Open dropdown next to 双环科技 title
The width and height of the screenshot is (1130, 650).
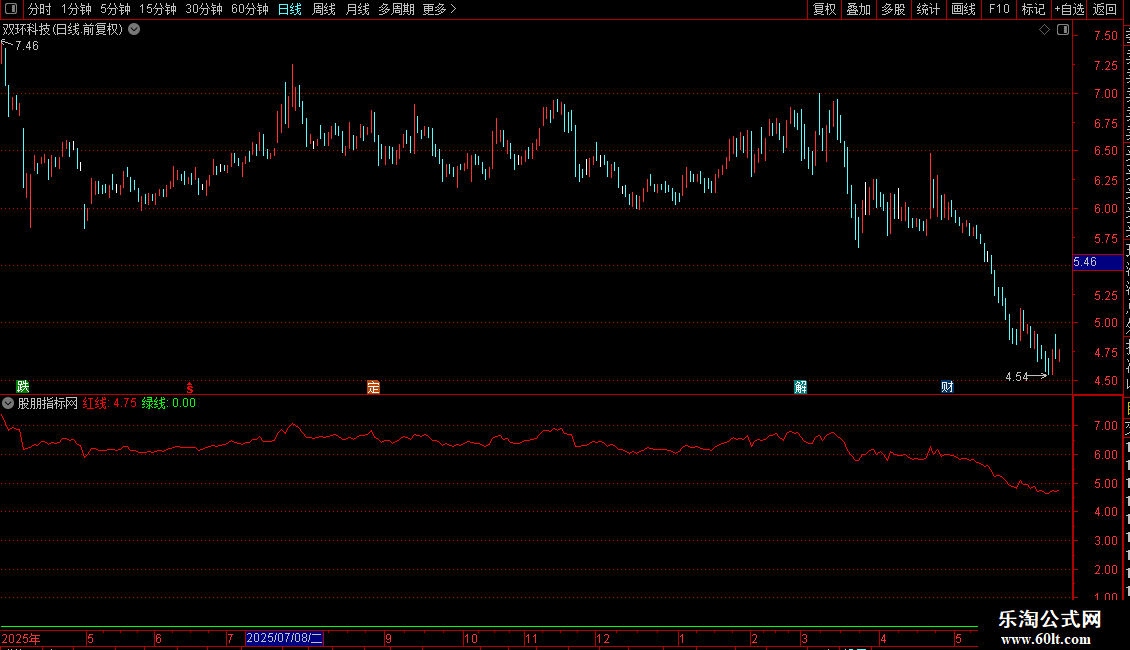[x=134, y=30]
